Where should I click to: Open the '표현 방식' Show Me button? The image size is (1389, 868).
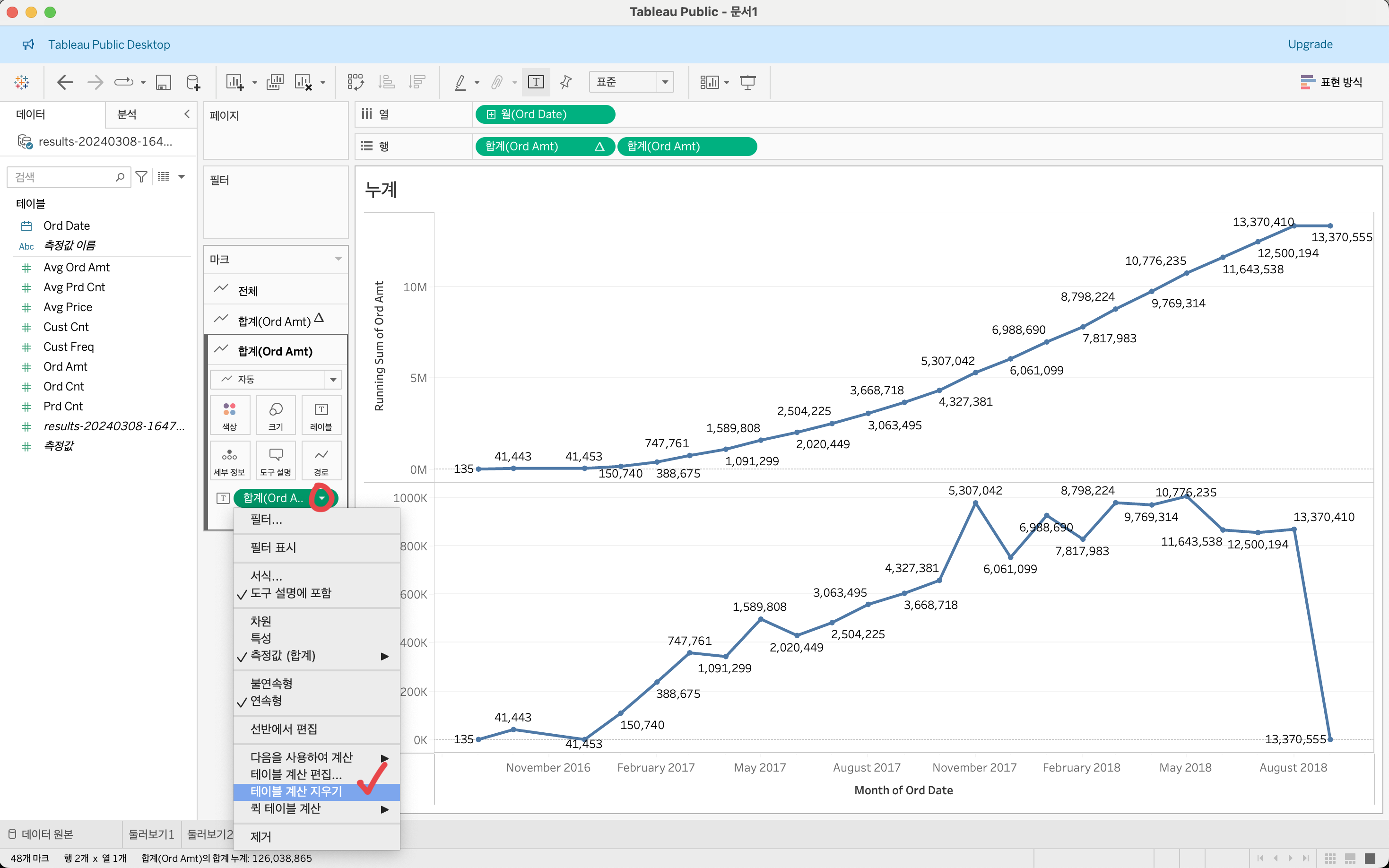click(1331, 82)
